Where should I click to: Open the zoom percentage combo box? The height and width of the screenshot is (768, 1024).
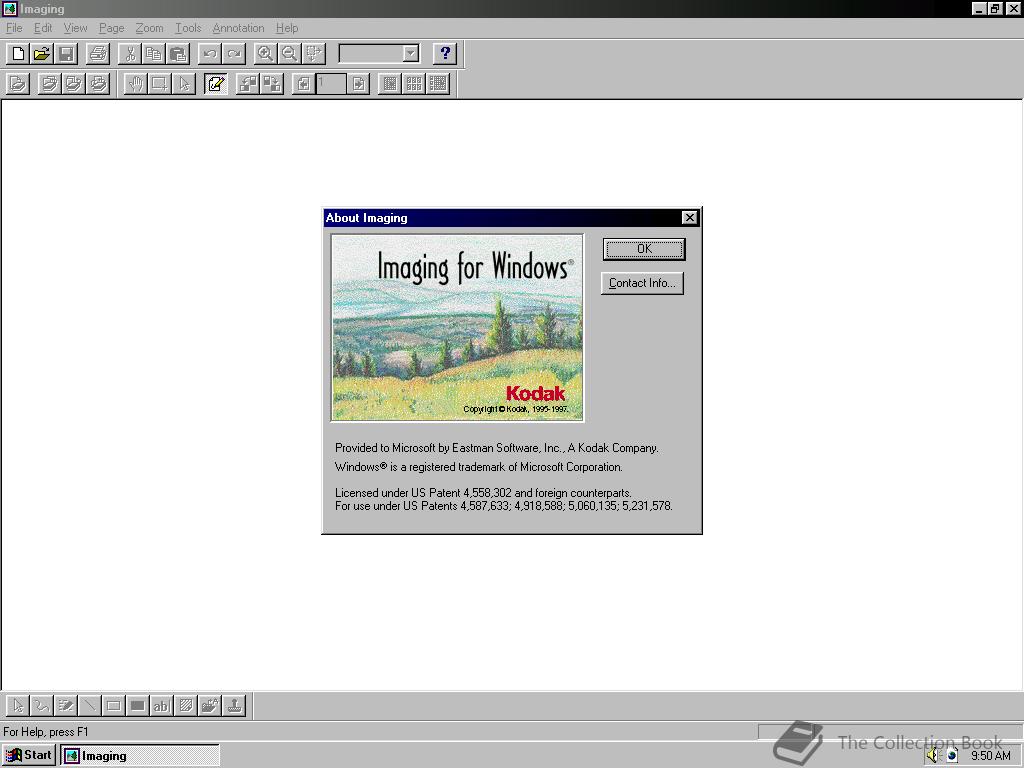point(410,54)
